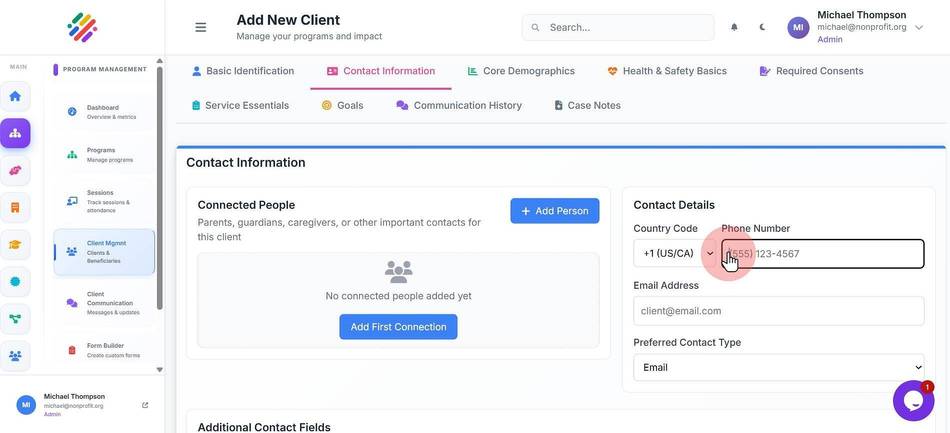Click the hamburger menu icon
This screenshot has width=950, height=433.
[x=201, y=27]
